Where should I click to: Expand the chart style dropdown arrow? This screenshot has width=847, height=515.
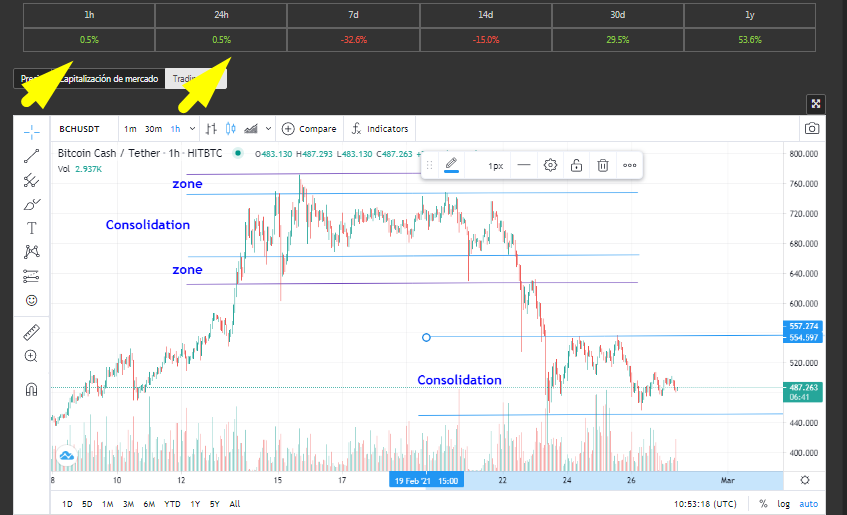(268, 129)
